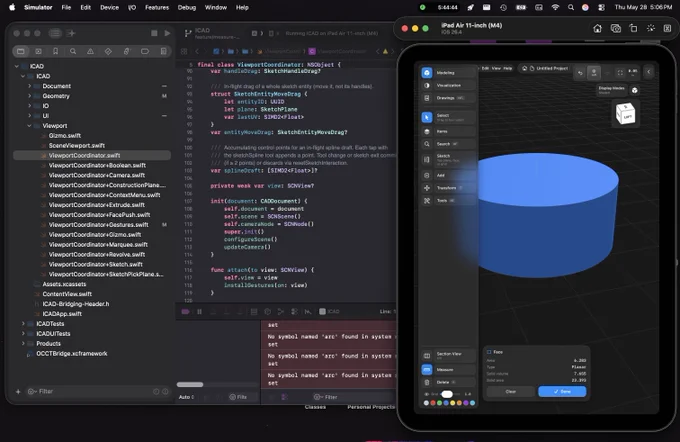Enable Section View icon
The height and width of the screenshot is (442, 680).
point(427,356)
